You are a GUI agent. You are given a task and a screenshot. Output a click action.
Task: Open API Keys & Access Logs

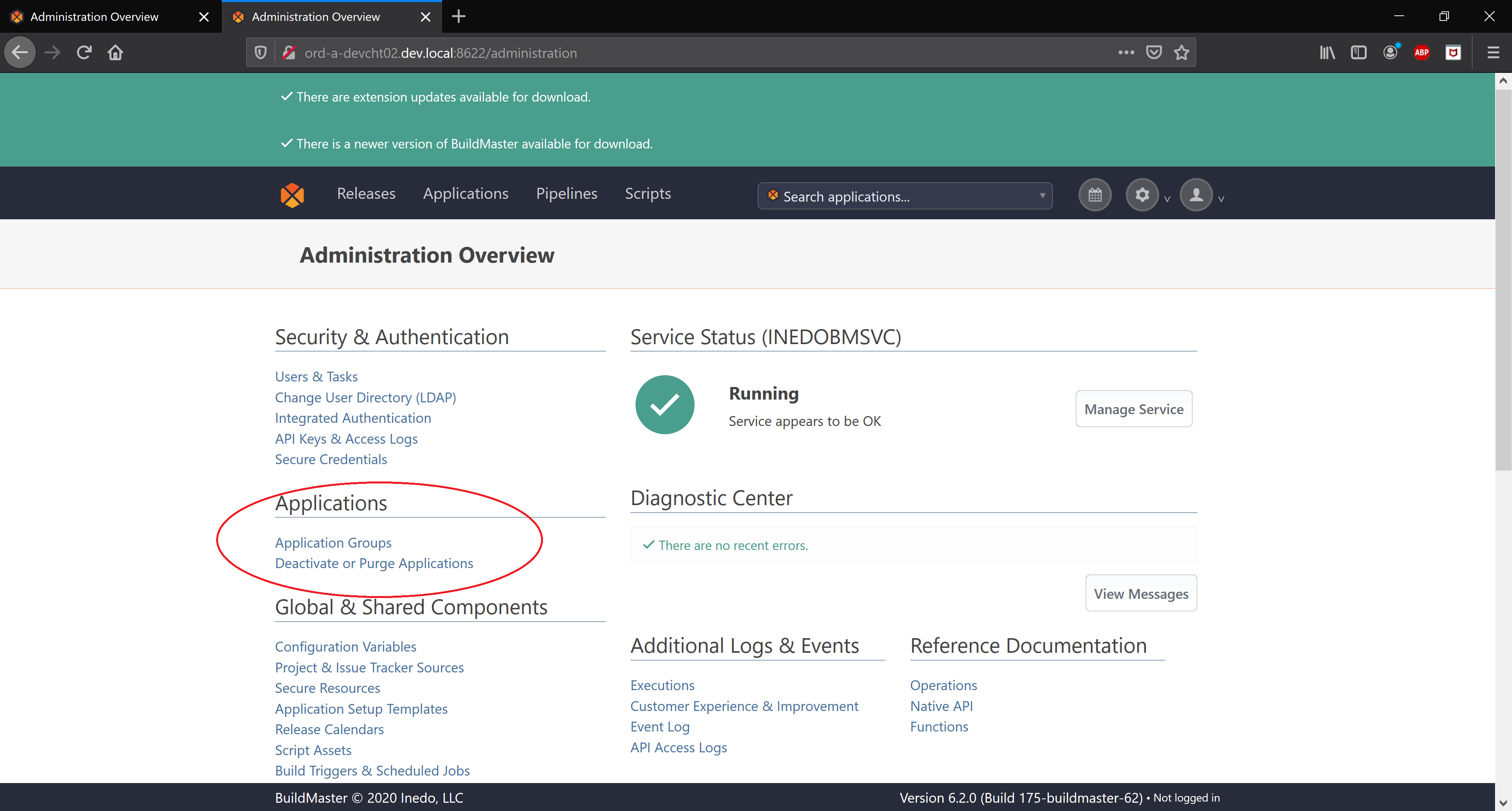point(346,438)
